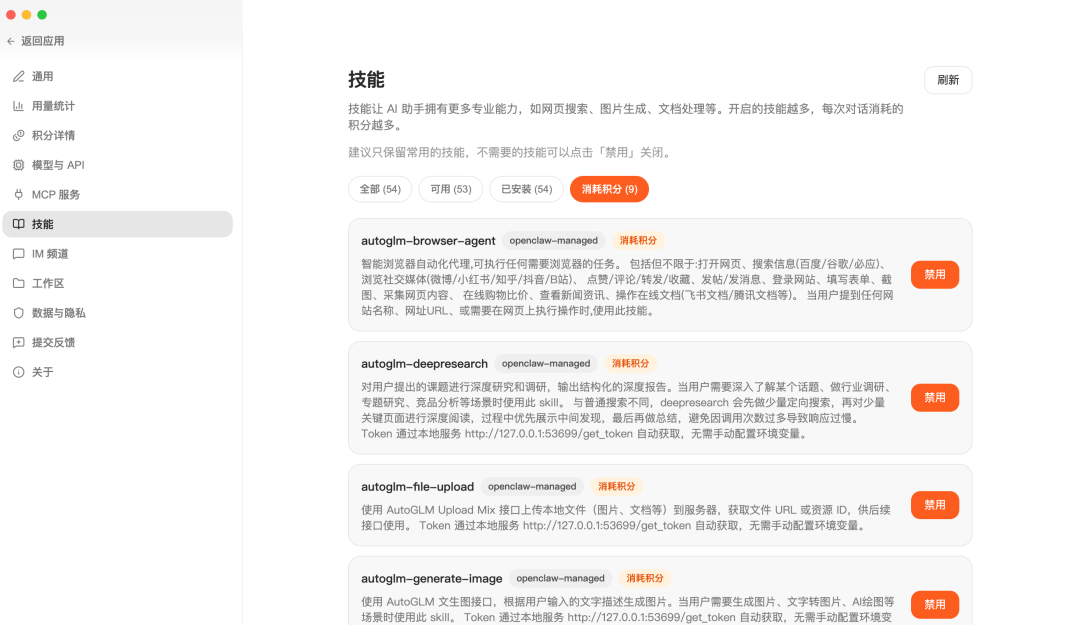Open the 积分详情 label in sidebar
The height and width of the screenshot is (625, 1080).
coord(54,136)
